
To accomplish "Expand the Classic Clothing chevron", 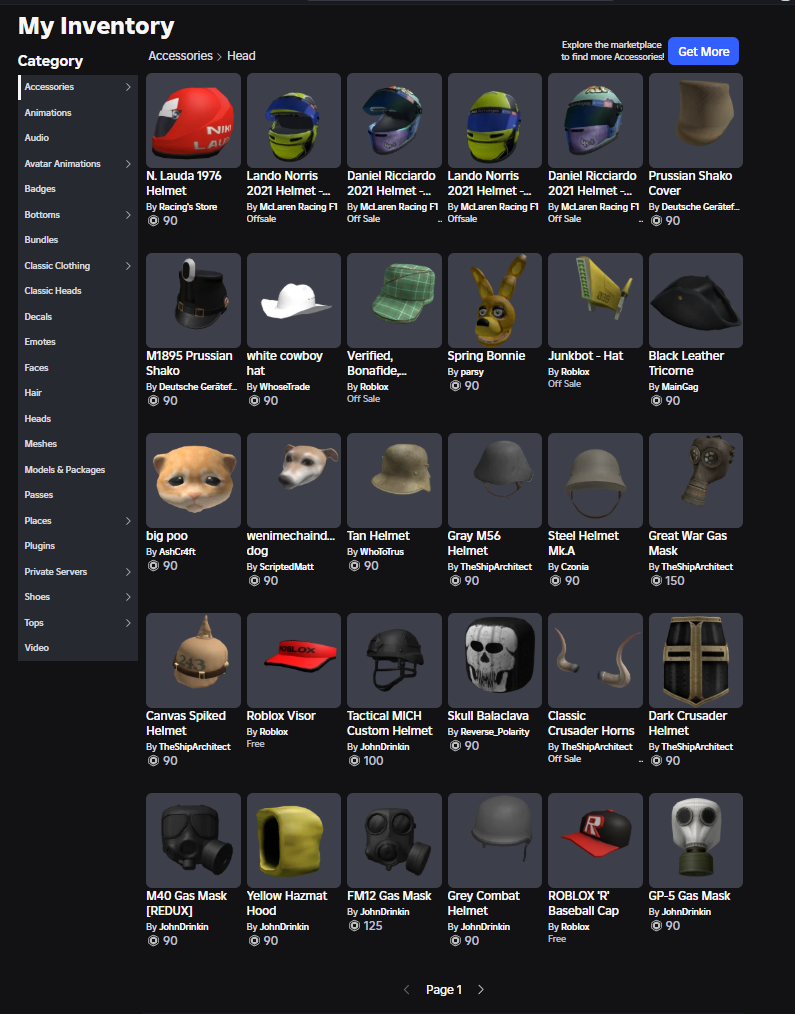I will click(128, 266).
